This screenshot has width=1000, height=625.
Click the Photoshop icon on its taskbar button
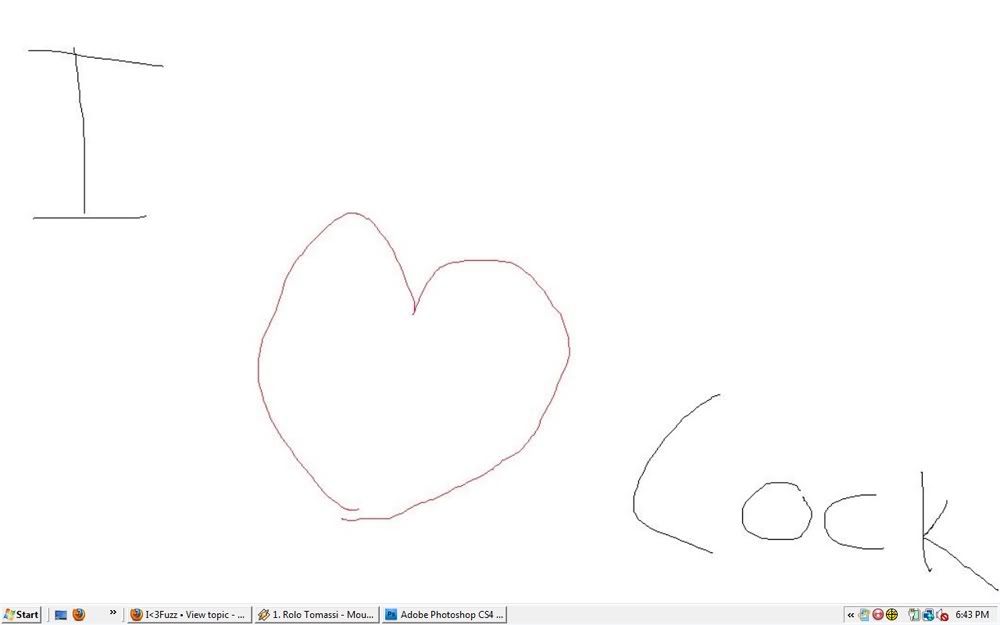[392, 615]
